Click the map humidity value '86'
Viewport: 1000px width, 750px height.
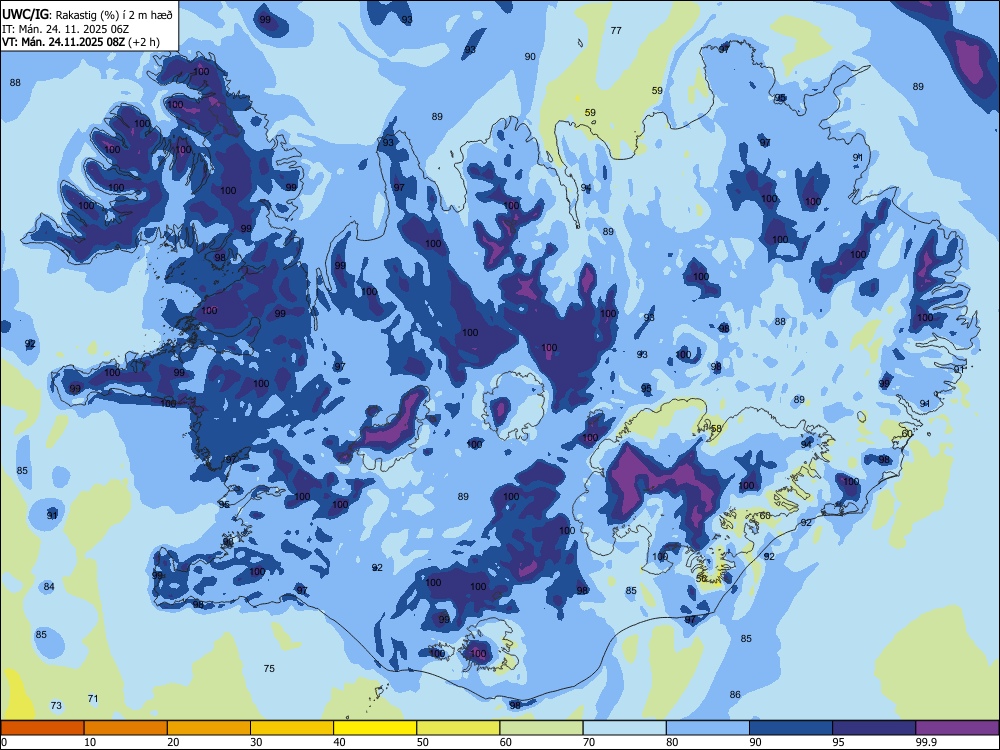735,695
